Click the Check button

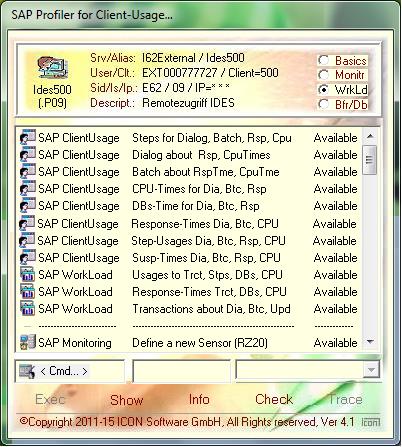274,399
